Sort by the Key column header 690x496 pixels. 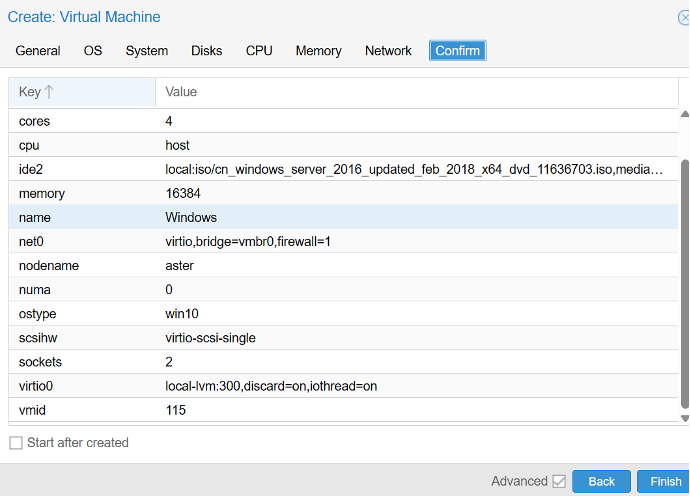[82, 92]
